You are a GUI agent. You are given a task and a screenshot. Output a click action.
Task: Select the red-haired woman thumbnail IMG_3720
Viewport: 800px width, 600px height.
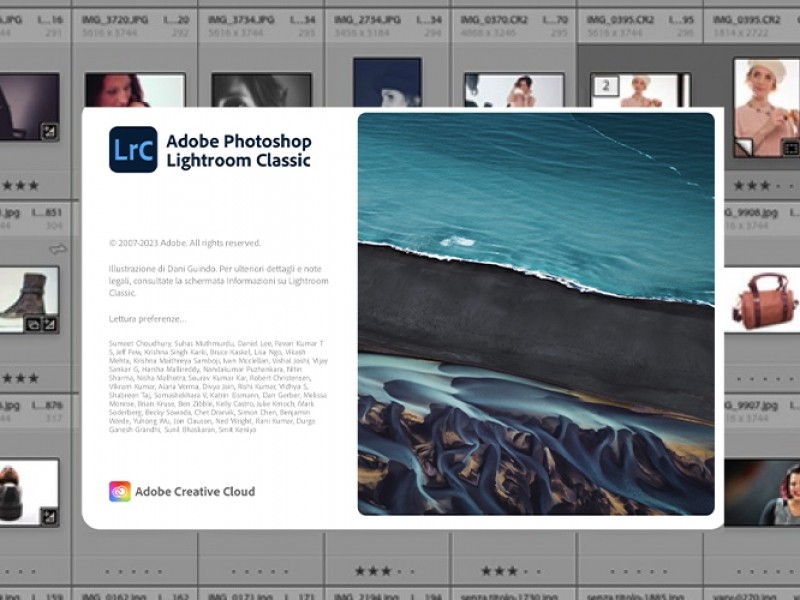pyautogui.click(x=135, y=90)
